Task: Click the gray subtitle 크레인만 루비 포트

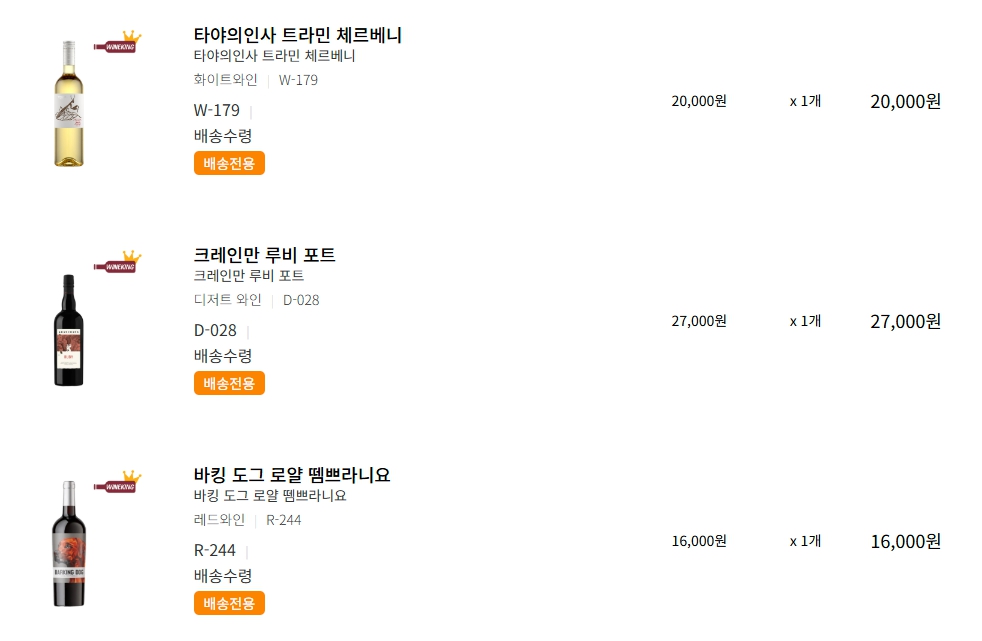Action: [x=249, y=275]
